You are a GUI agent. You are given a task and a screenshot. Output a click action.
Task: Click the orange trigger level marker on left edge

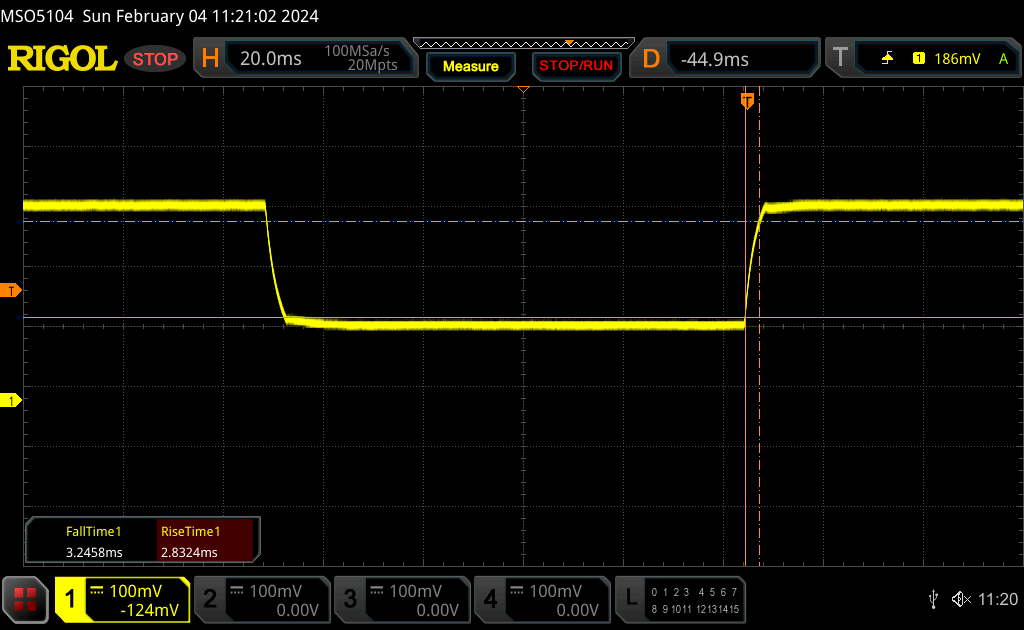[x=11, y=291]
